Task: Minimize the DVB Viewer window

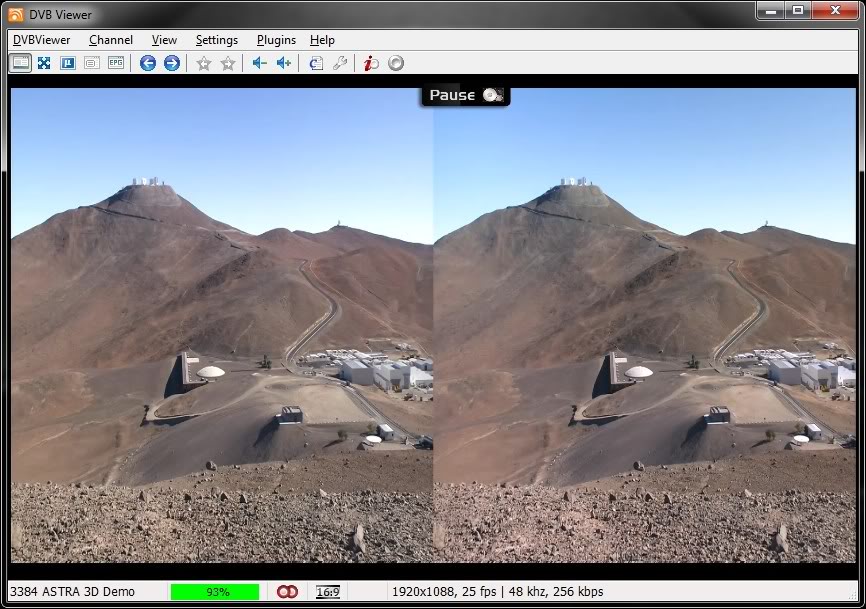Action: [x=771, y=10]
